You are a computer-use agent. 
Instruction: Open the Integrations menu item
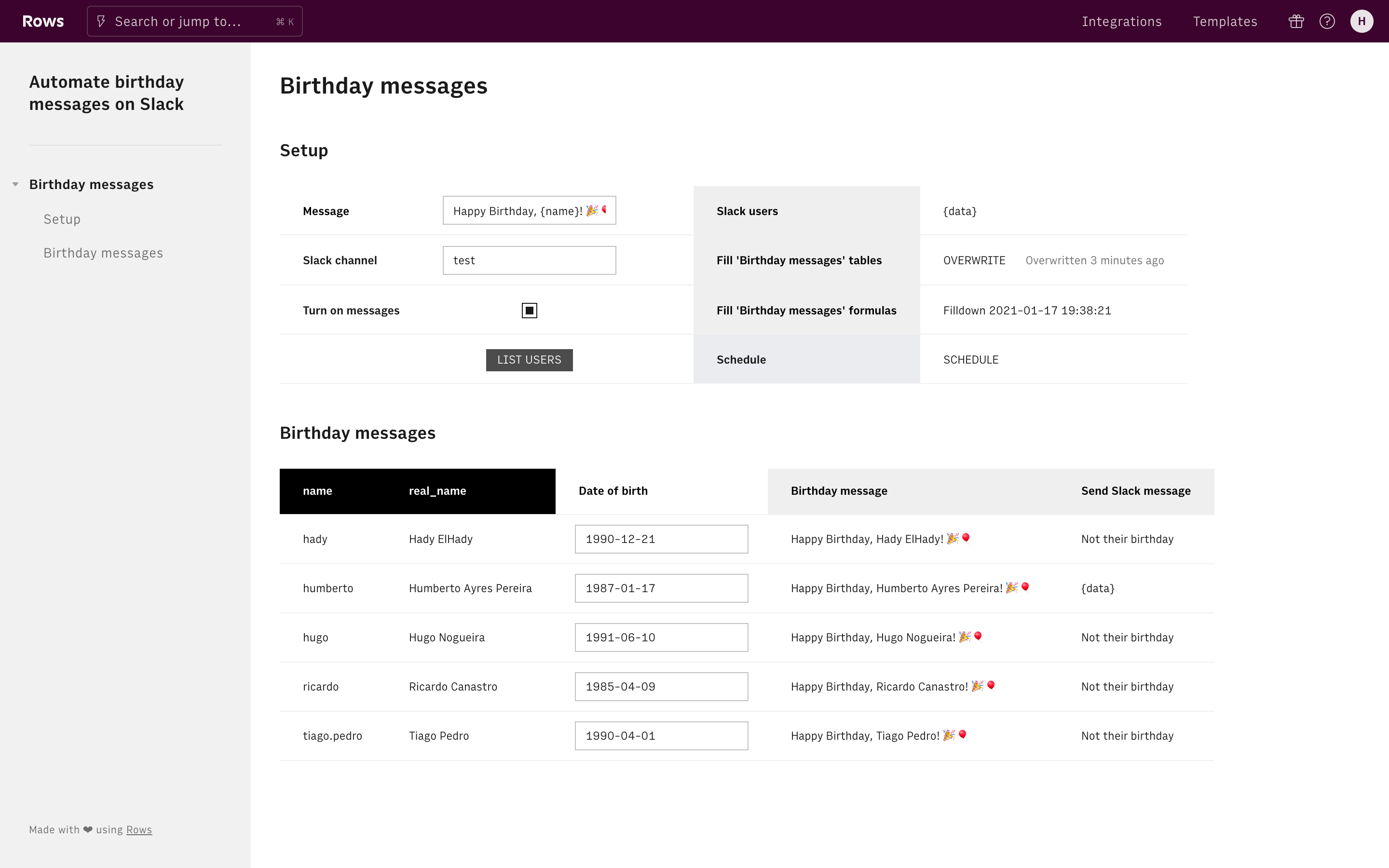pyautogui.click(x=1121, y=21)
